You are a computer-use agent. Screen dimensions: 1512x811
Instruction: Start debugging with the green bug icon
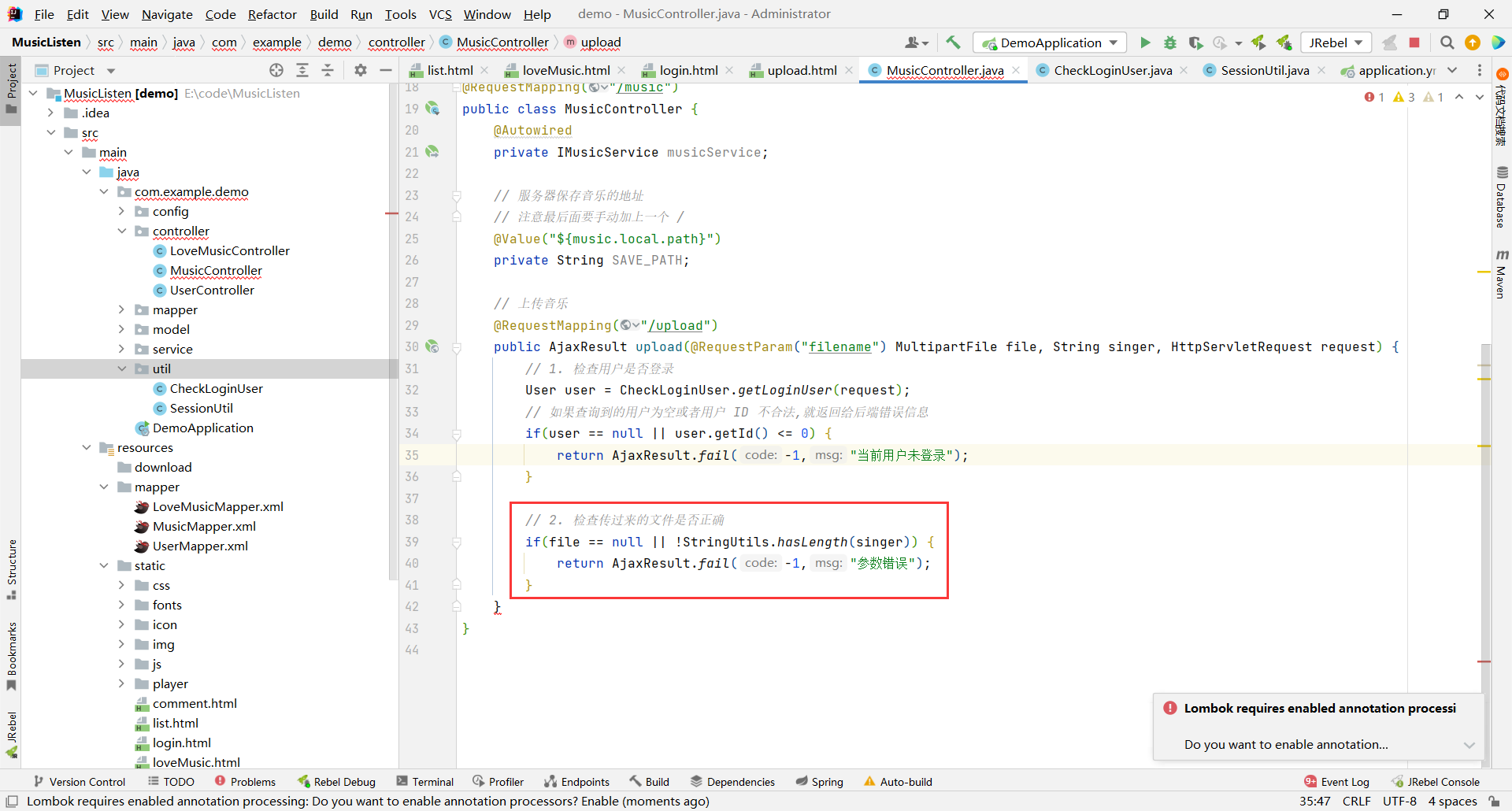coord(1170,43)
